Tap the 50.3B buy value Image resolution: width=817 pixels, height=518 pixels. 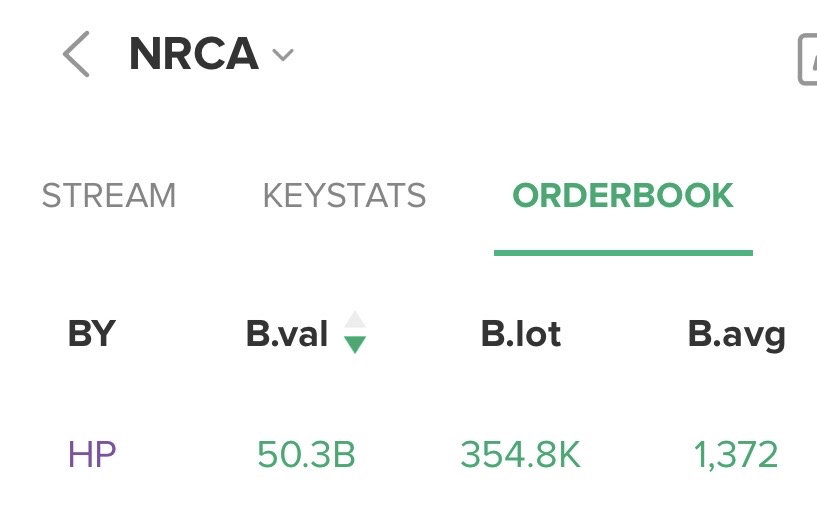[x=306, y=455]
